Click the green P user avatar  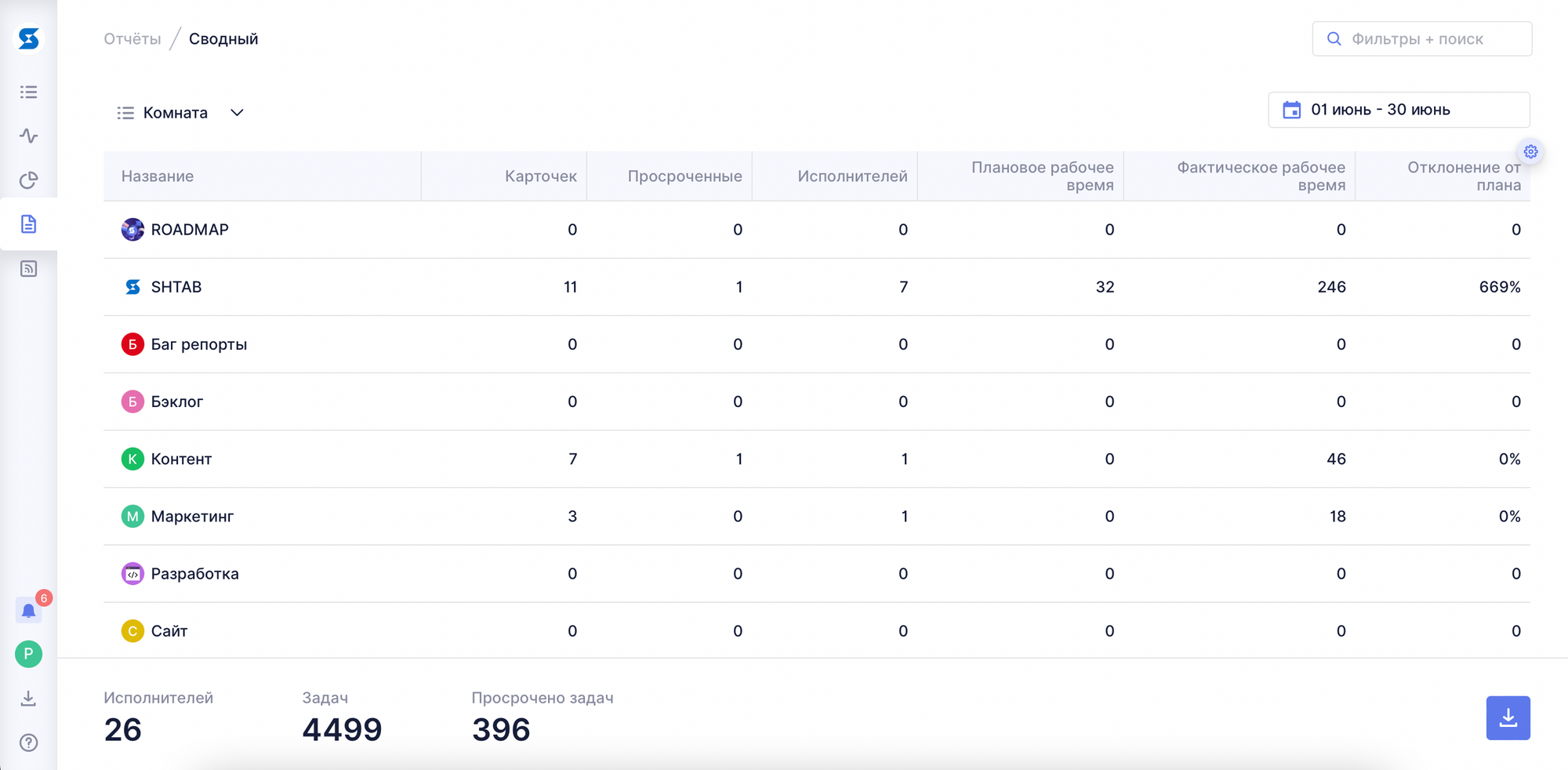(x=29, y=654)
